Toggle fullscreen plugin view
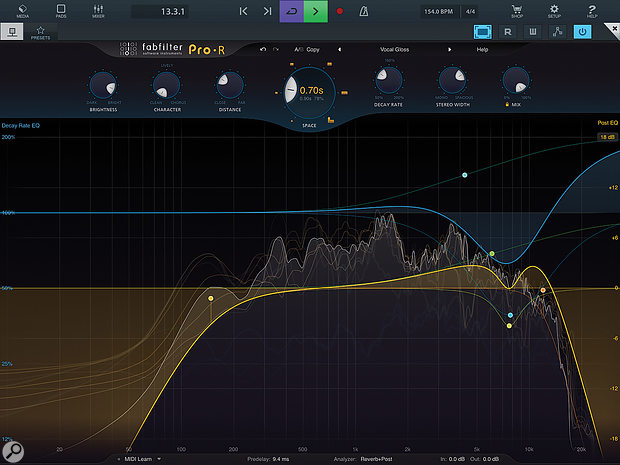 [x=483, y=32]
